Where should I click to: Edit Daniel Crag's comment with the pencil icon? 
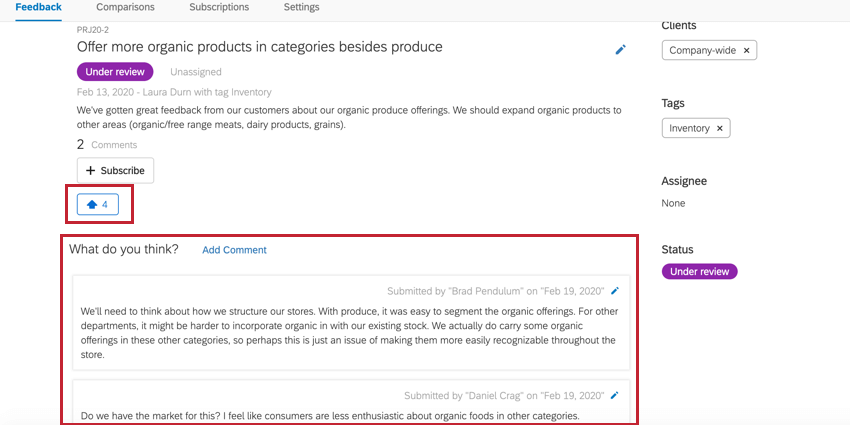615,395
